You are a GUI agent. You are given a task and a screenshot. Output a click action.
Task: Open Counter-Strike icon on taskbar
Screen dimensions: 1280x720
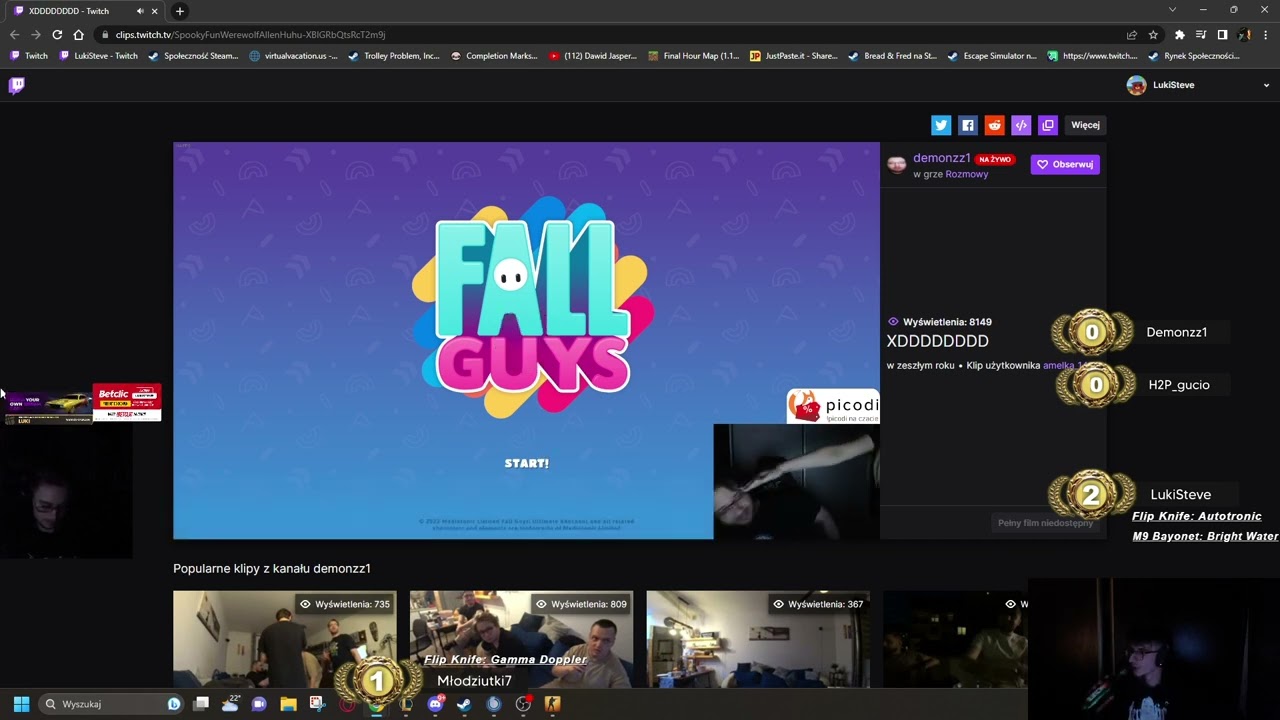coord(552,704)
